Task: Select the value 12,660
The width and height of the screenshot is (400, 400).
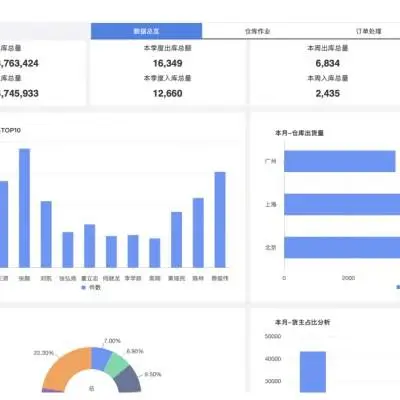Action: click(x=167, y=93)
